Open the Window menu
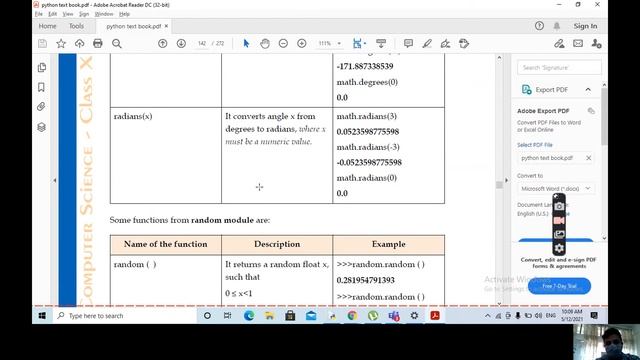The width and height of the screenshot is (640, 360). (x=104, y=14)
